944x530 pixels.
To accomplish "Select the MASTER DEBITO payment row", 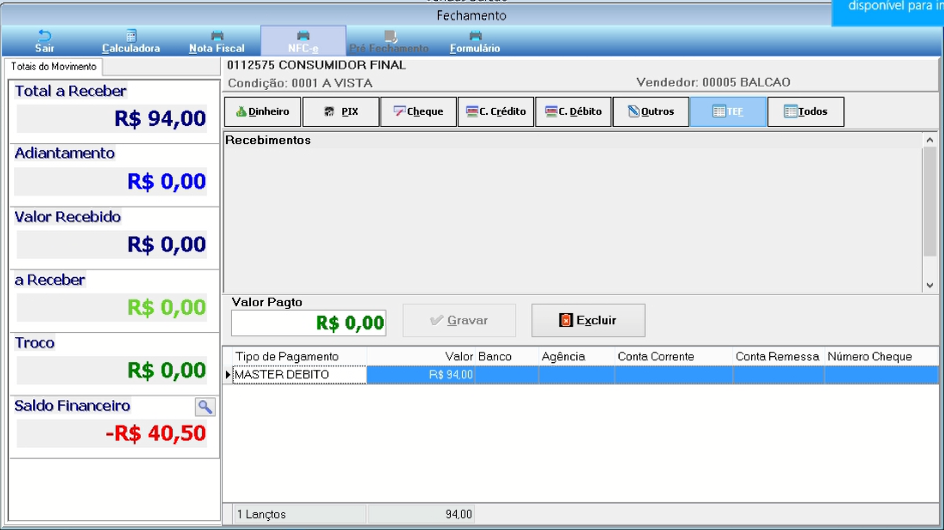I will point(585,375).
